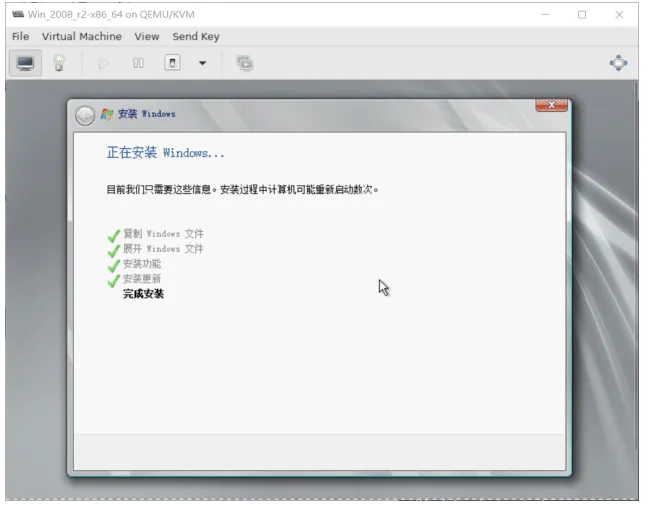
Task: Click the virt-manager window title icon
Action: tap(18, 15)
